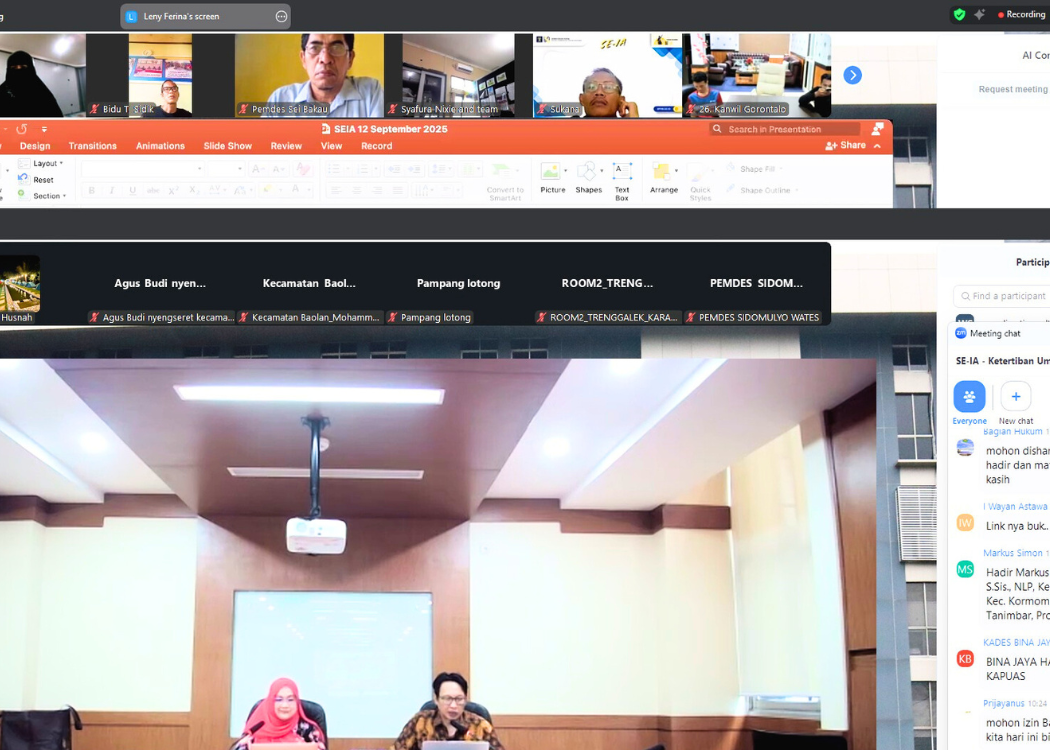Expand the Section dropdown
This screenshot has width=1050, height=750.
point(48,196)
